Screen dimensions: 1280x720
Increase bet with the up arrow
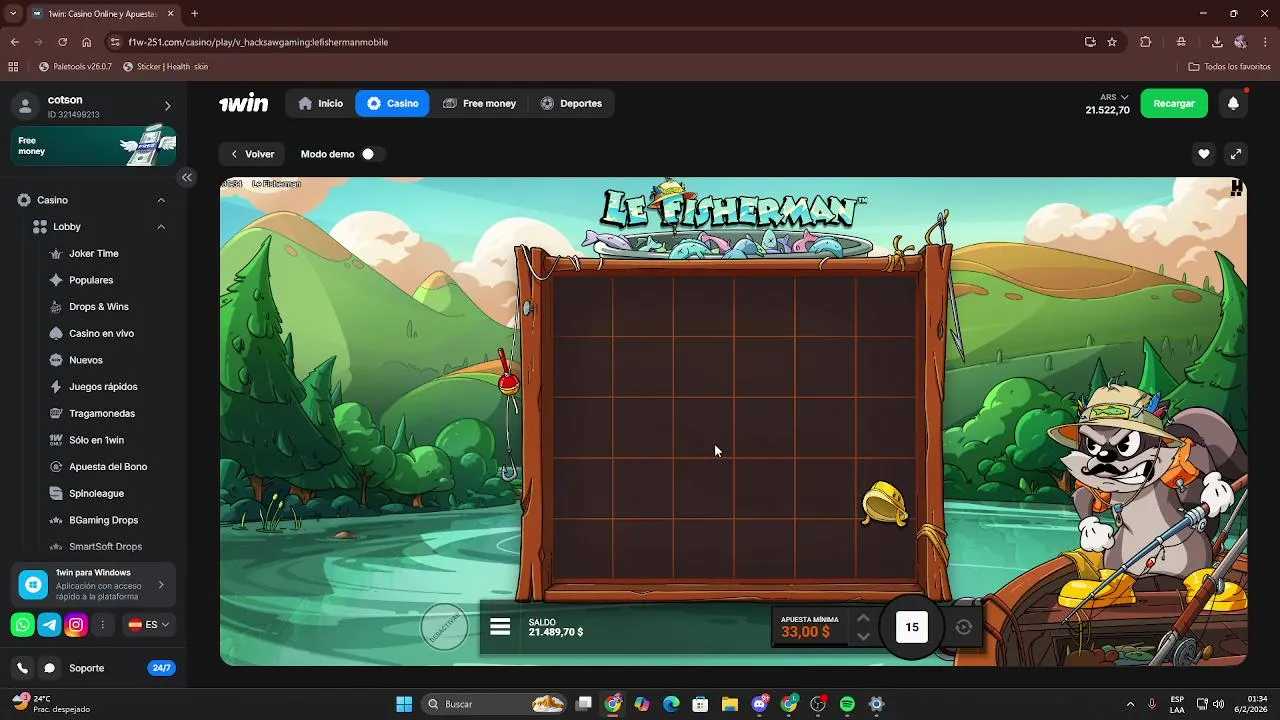863,618
